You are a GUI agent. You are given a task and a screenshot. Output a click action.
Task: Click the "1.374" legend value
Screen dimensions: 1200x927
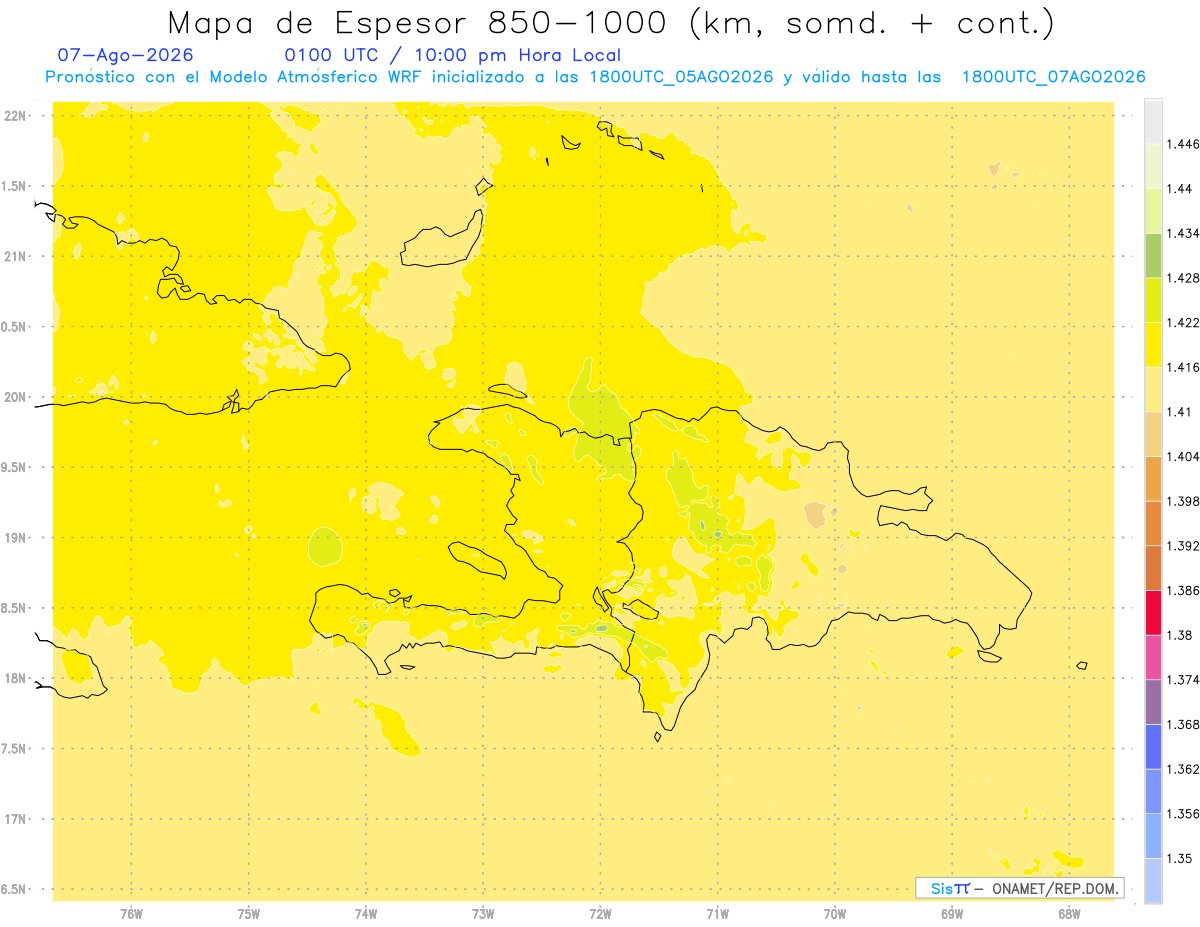click(x=1182, y=680)
